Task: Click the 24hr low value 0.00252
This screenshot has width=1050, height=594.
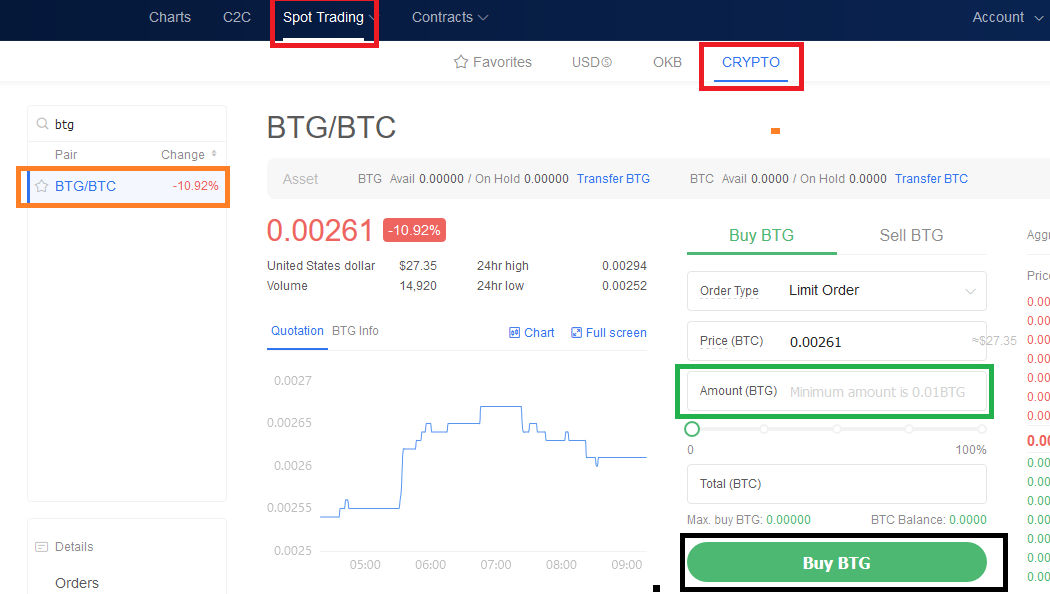Action: (624, 286)
